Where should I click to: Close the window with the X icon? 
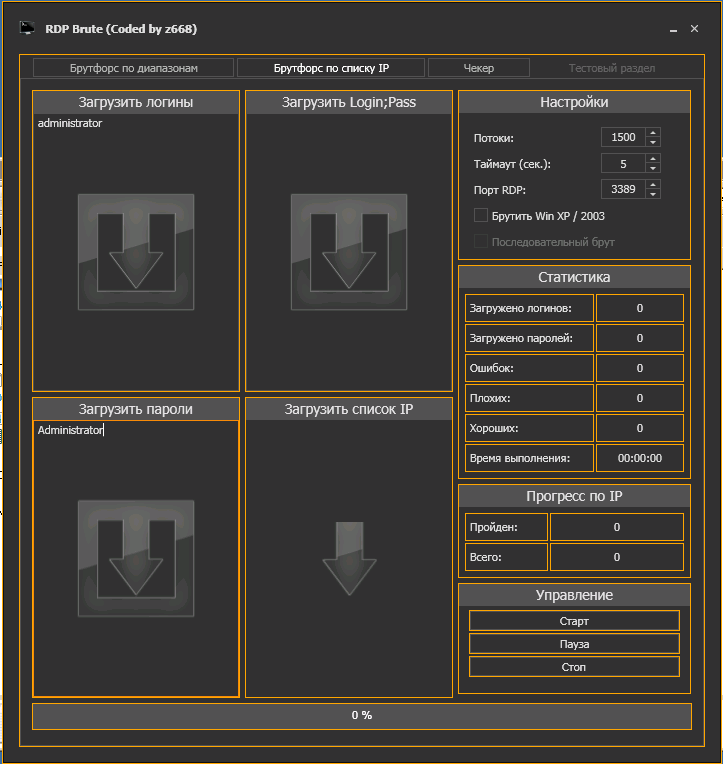695,29
